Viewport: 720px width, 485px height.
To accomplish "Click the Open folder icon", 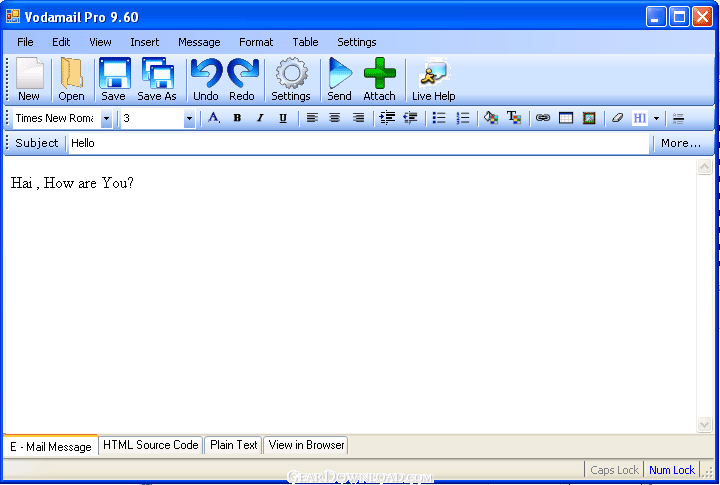I will [71, 79].
